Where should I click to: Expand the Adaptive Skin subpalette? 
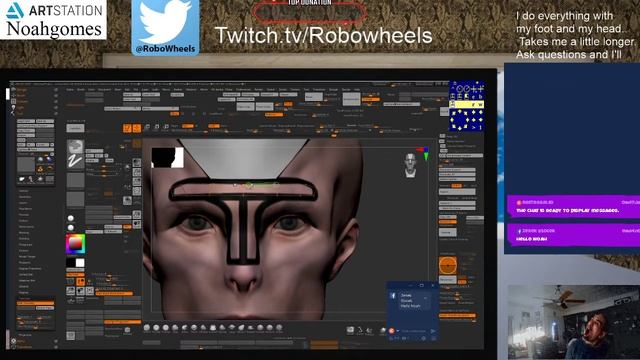tap(27, 280)
